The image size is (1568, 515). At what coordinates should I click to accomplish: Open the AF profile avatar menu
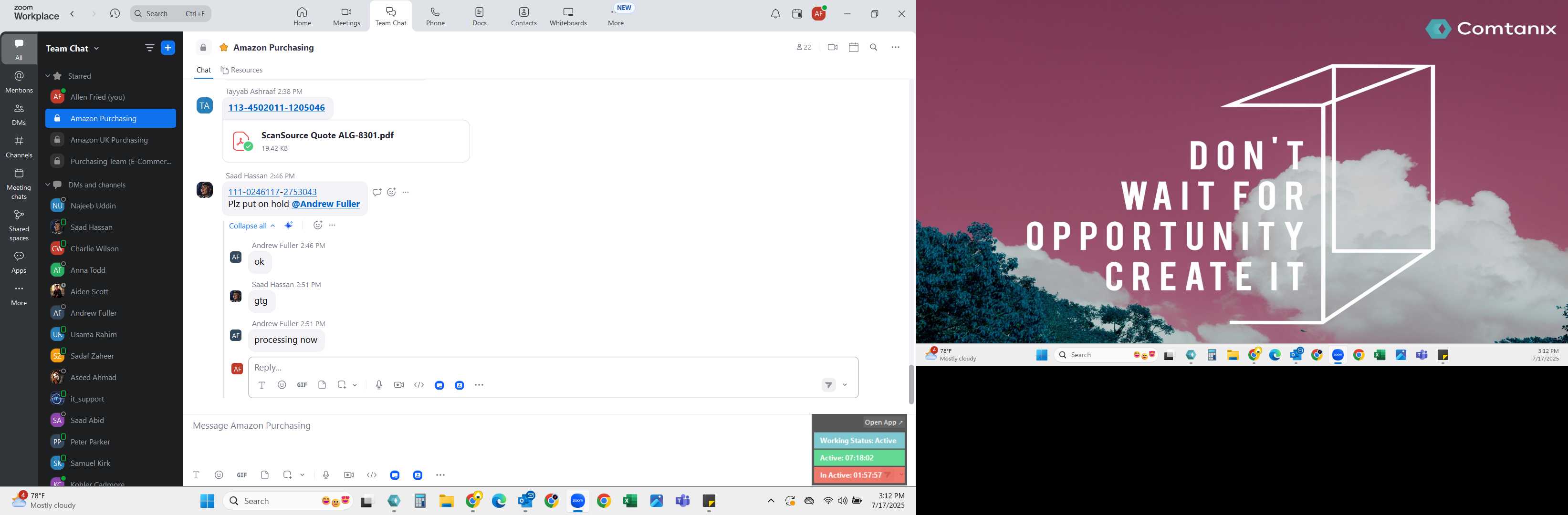[x=819, y=13]
